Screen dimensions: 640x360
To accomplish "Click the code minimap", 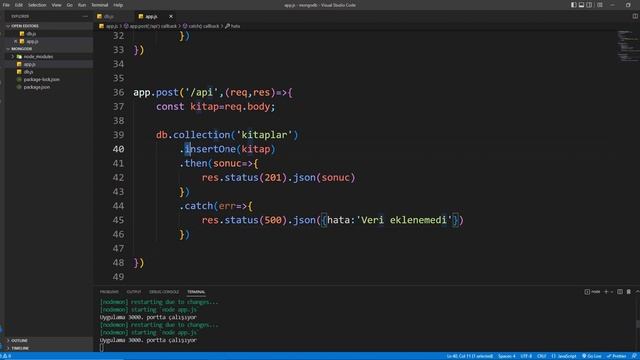I will [627, 46].
